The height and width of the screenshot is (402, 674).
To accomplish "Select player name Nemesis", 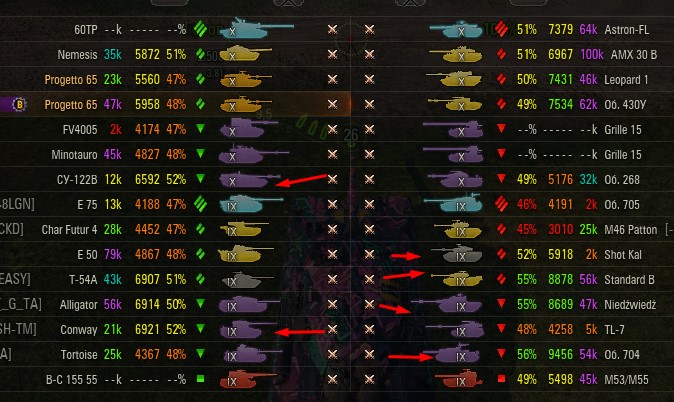I will tap(77, 55).
